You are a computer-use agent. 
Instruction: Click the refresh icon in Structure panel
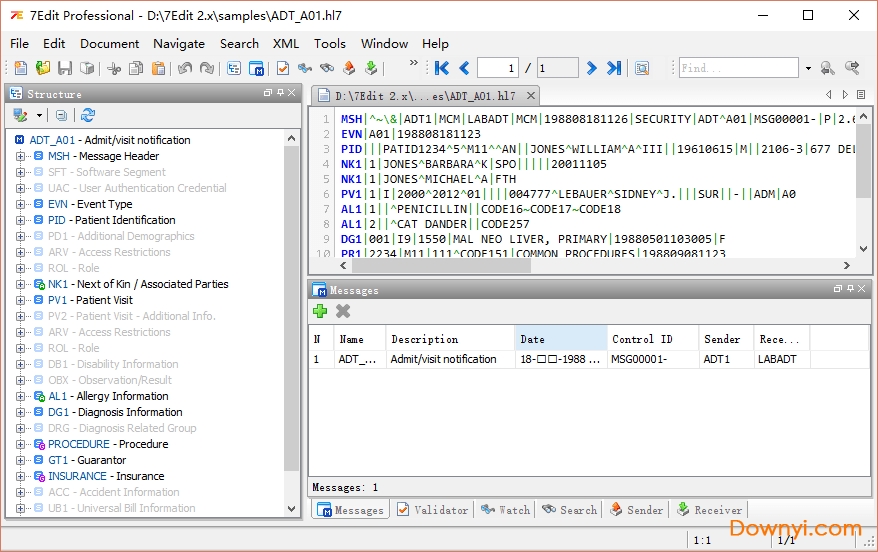pyautogui.click(x=88, y=116)
